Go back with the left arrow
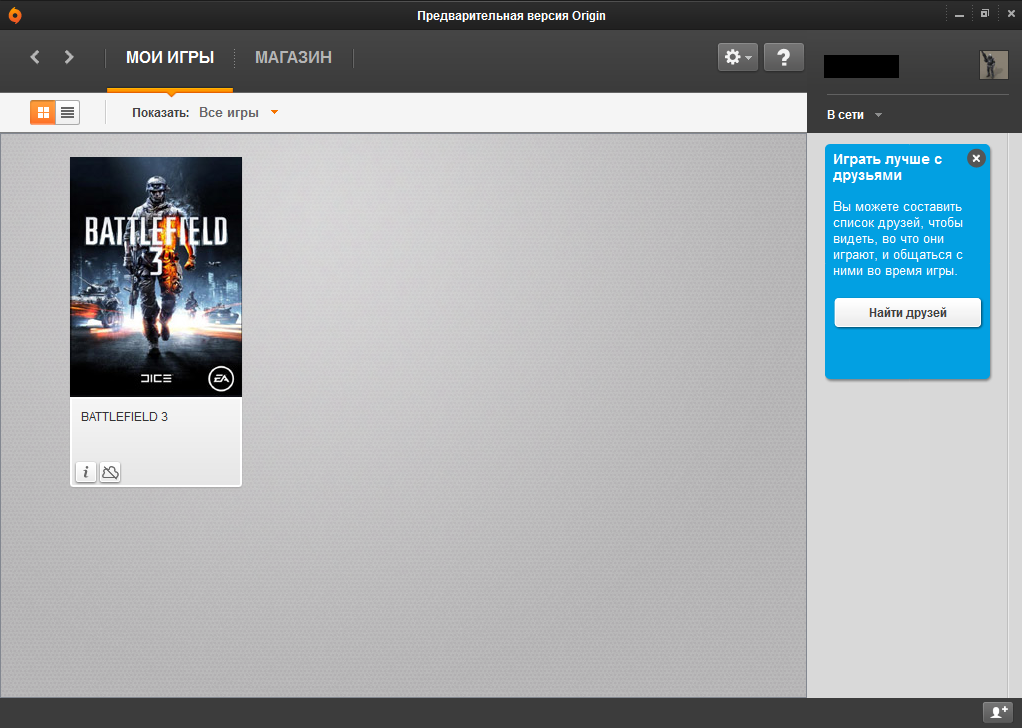Screen dimensions: 1022x728 [35, 57]
